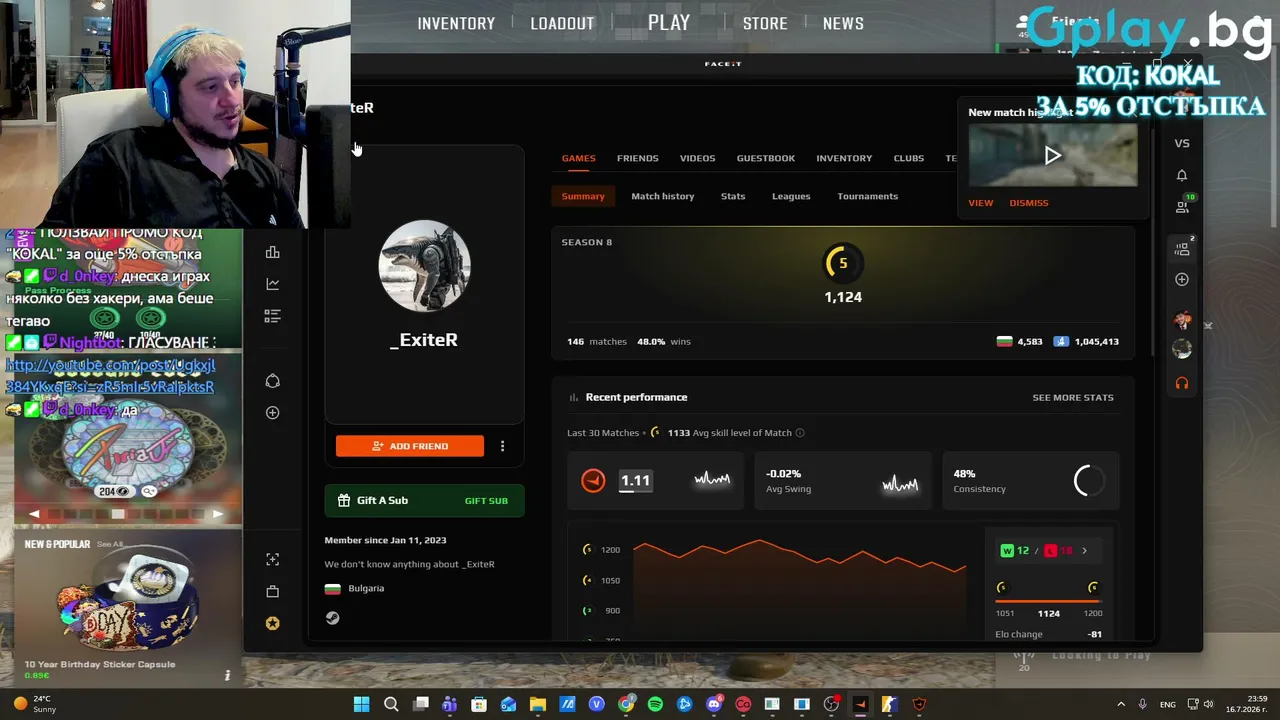1280x720 pixels.
Task: Select the Summary sub-tab
Action: pyautogui.click(x=583, y=196)
